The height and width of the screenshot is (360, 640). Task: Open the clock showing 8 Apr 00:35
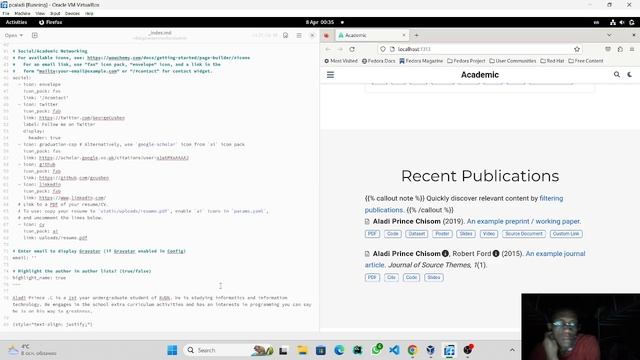(320, 22)
